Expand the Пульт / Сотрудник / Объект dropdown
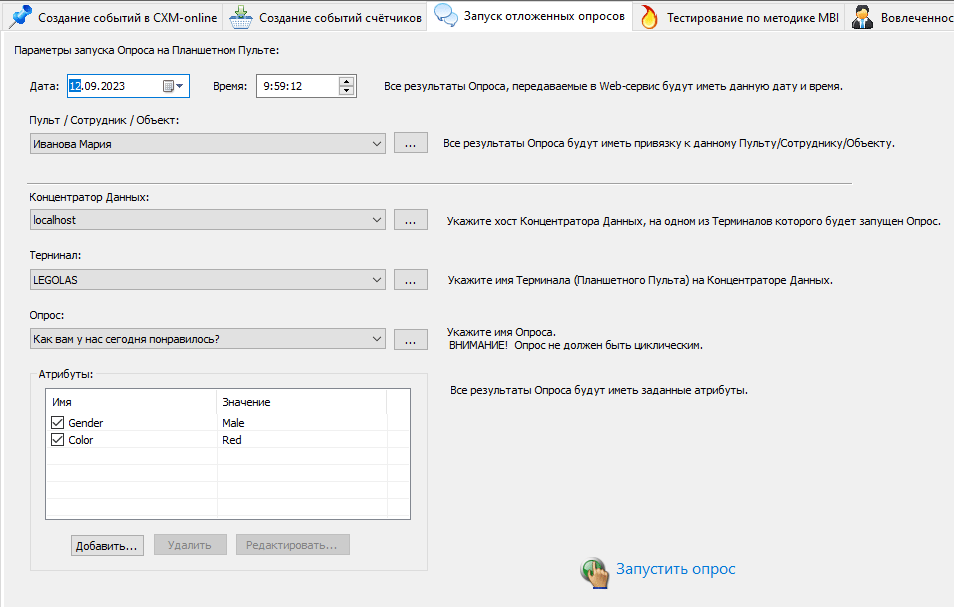This screenshot has width=954, height=607. pyautogui.click(x=376, y=144)
